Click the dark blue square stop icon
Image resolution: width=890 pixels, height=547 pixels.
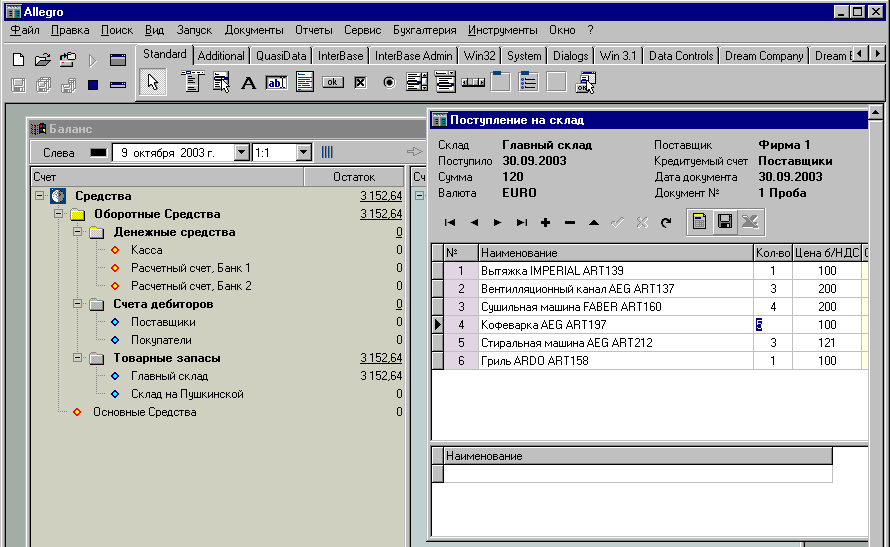(93, 85)
